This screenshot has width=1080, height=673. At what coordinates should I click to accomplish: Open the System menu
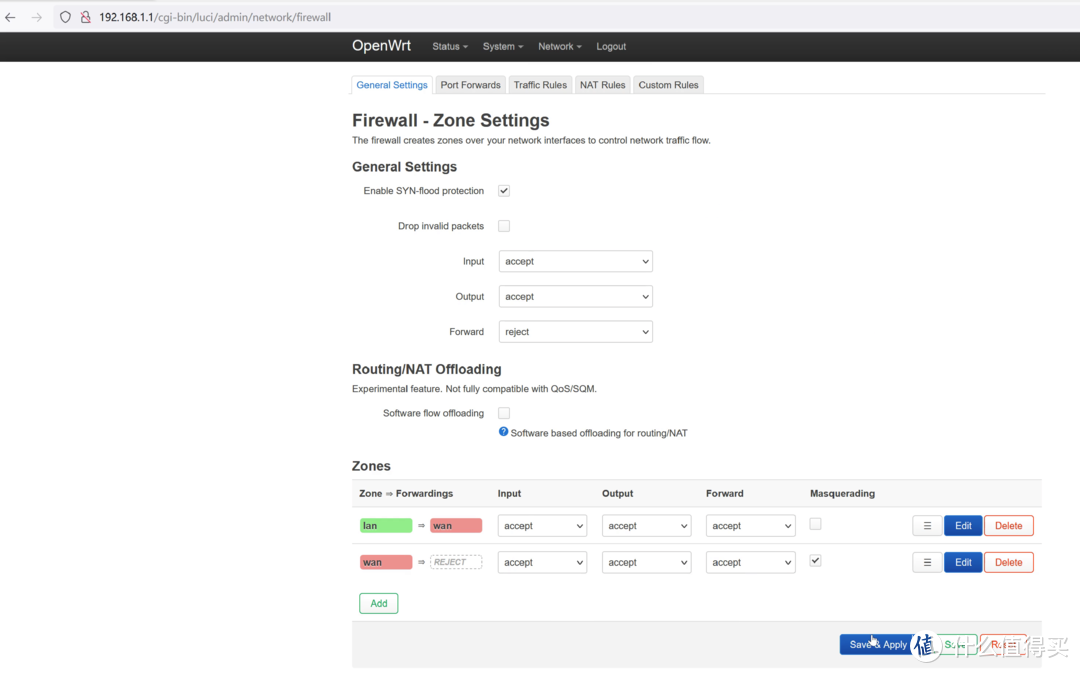click(x=503, y=46)
